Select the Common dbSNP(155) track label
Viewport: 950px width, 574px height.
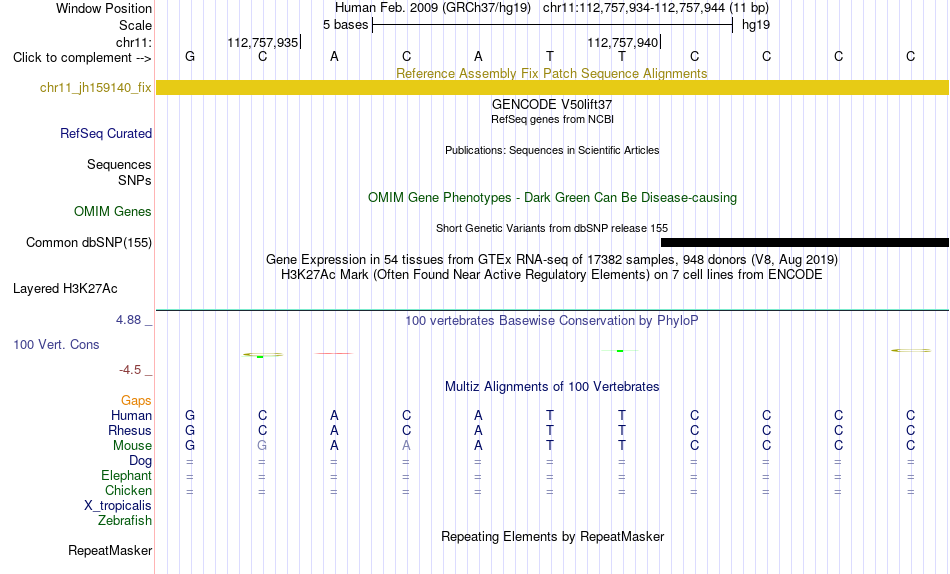tap(89, 242)
